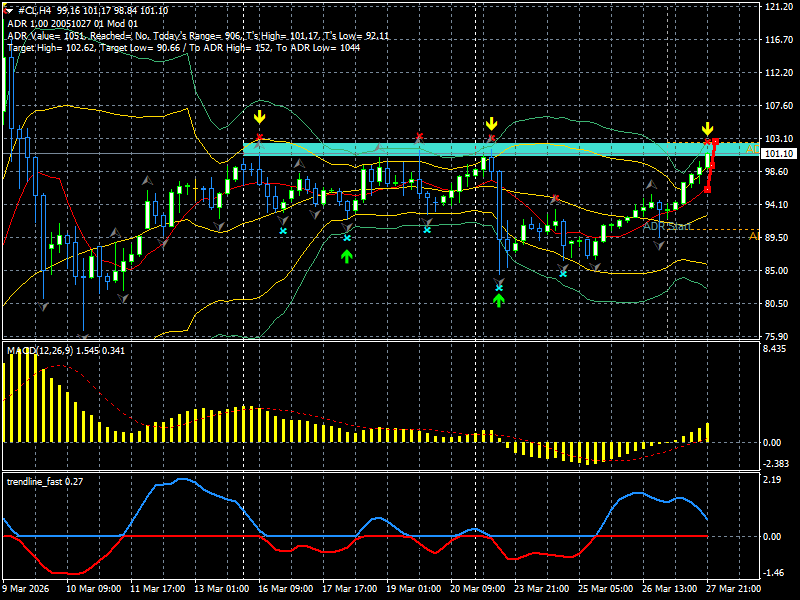Click the rightmost yellow down arrow signal
The image size is (800, 600).
pos(707,129)
